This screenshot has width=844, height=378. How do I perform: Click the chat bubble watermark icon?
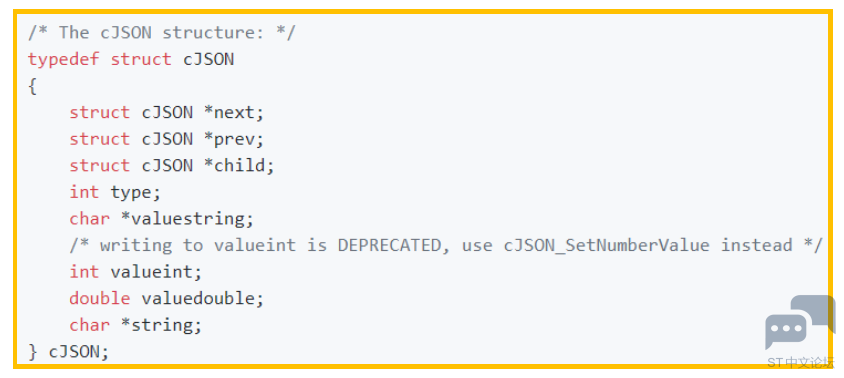799,322
